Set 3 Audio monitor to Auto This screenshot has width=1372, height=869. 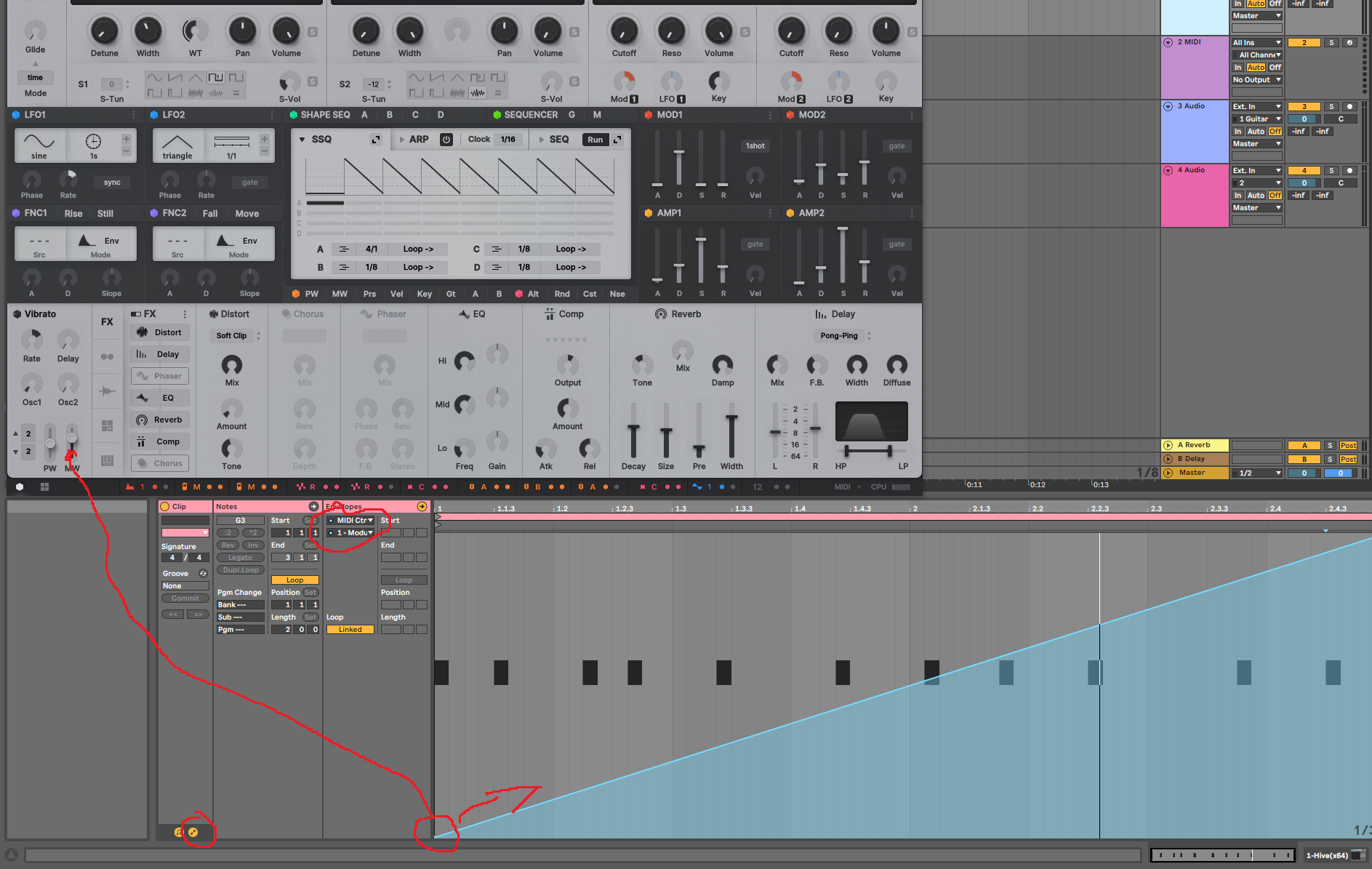[x=1256, y=132]
